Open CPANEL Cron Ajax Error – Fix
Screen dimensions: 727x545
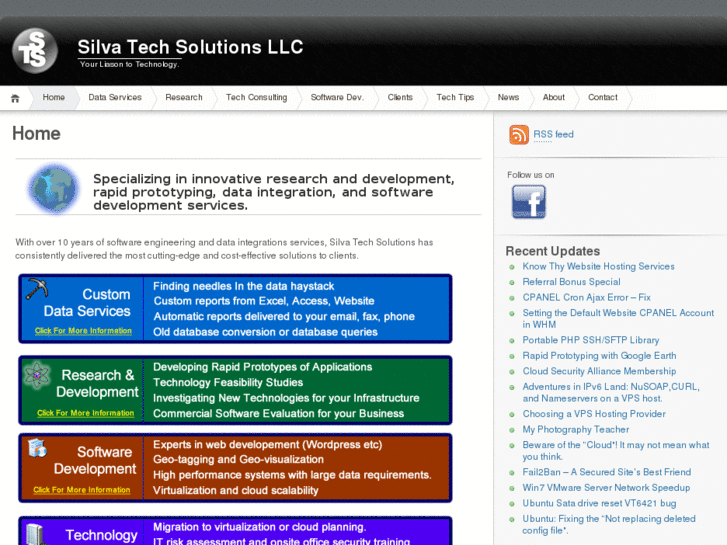click(587, 297)
